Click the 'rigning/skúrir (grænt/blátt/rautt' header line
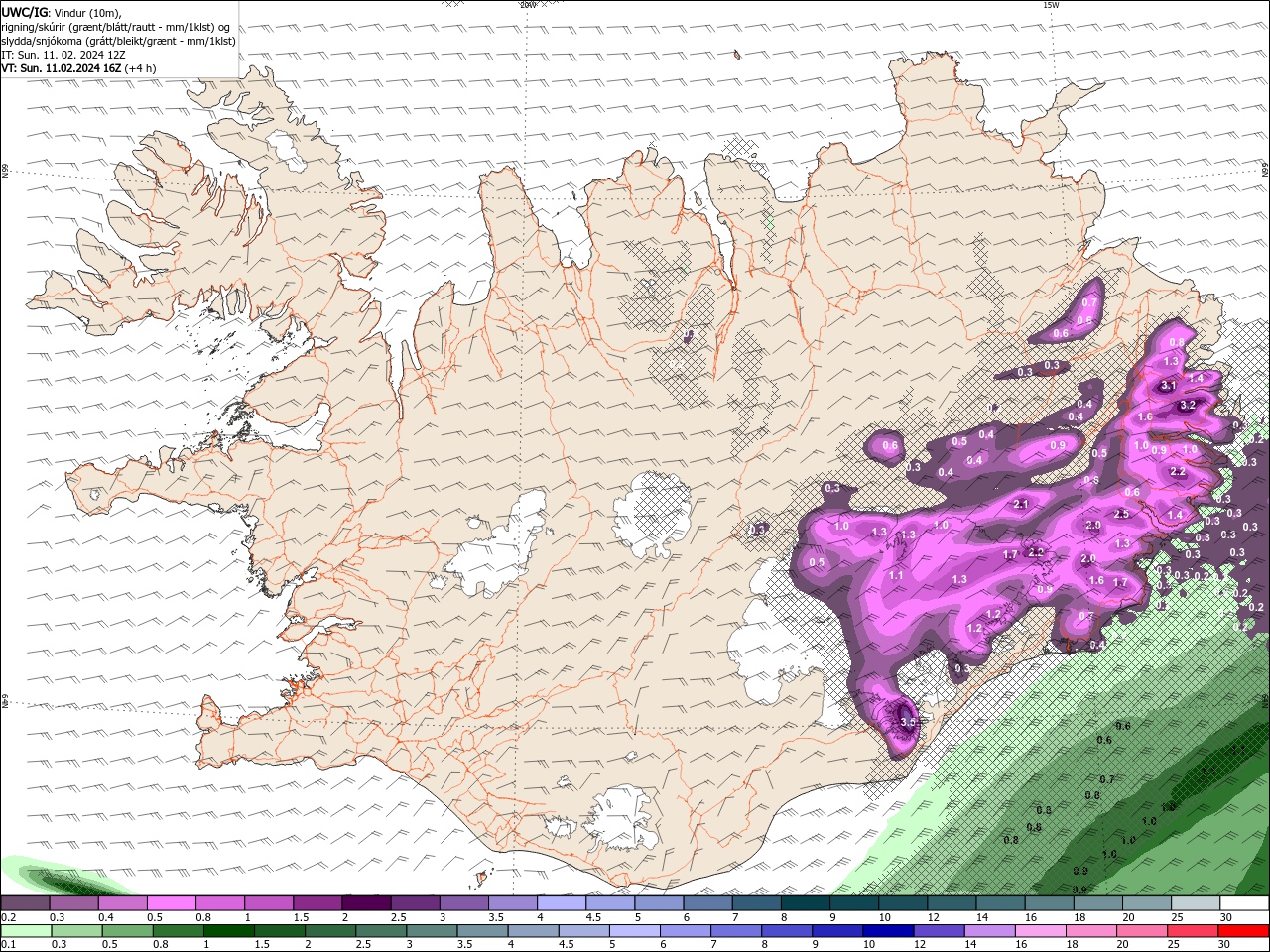Viewport: 1270px width, 952px height. pyautogui.click(x=116, y=27)
